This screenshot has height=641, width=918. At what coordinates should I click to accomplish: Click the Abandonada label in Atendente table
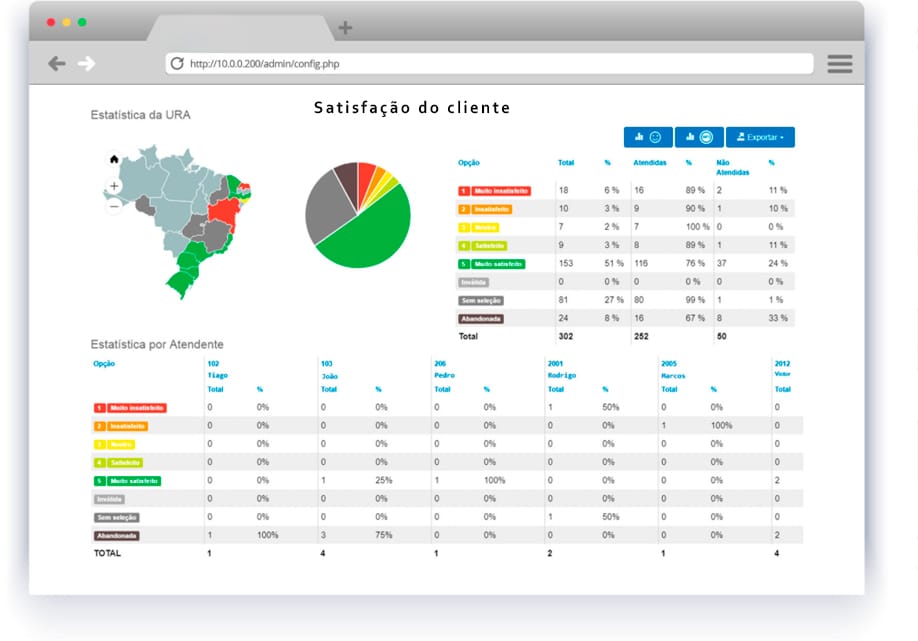[x=117, y=536]
